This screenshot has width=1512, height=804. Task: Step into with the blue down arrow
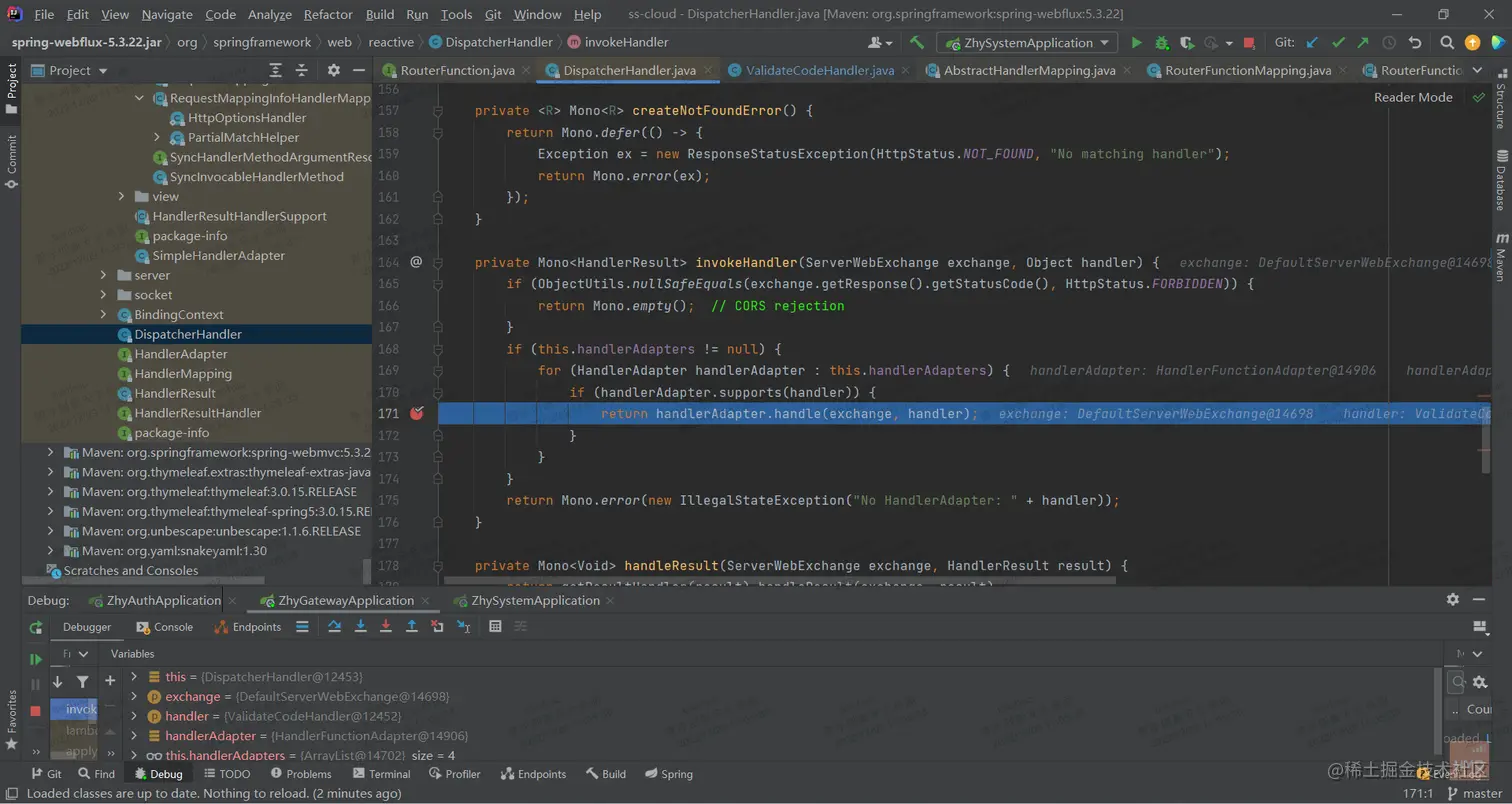(x=361, y=627)
